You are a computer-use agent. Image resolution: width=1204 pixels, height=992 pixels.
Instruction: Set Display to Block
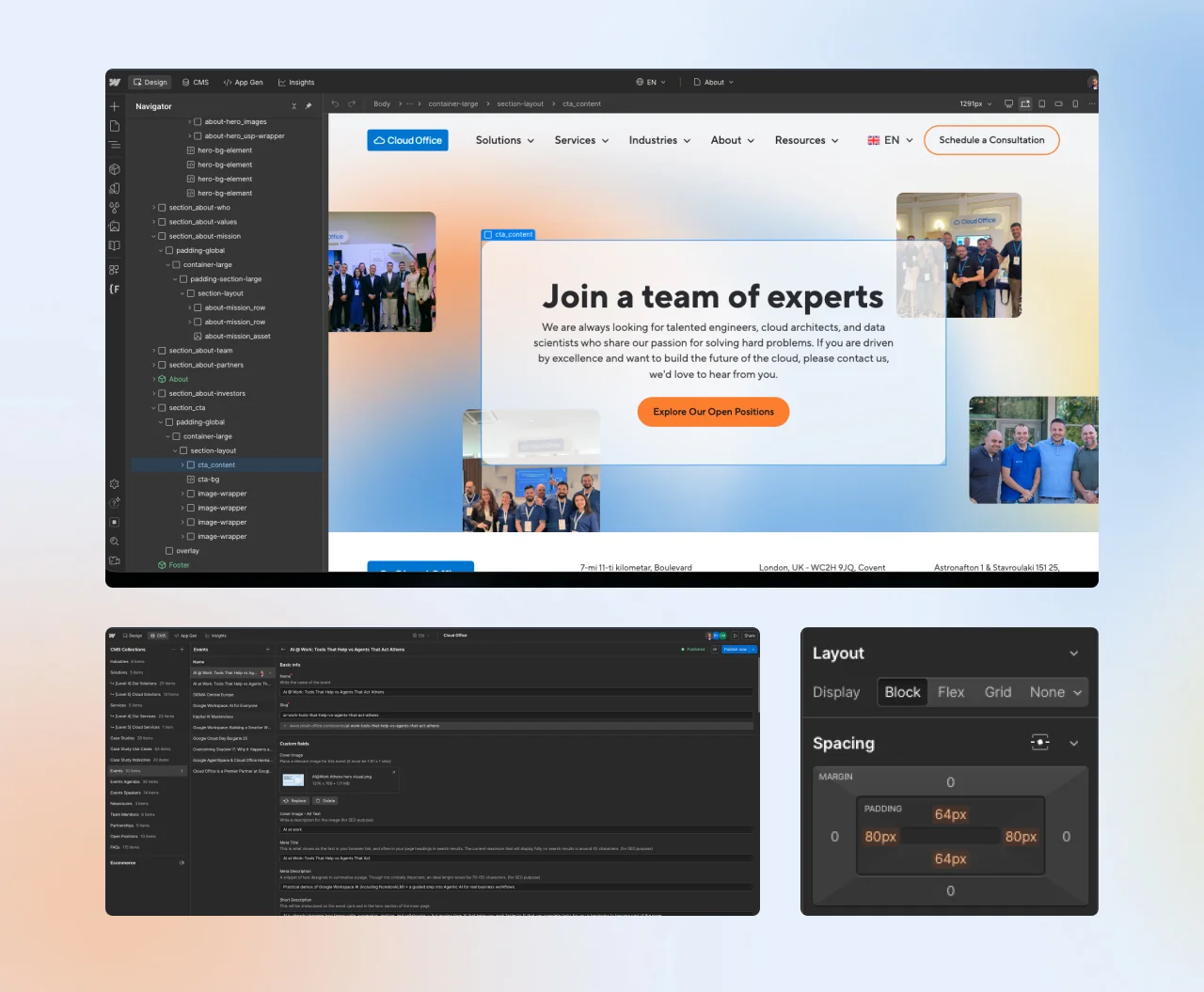(x=903, y=692)
